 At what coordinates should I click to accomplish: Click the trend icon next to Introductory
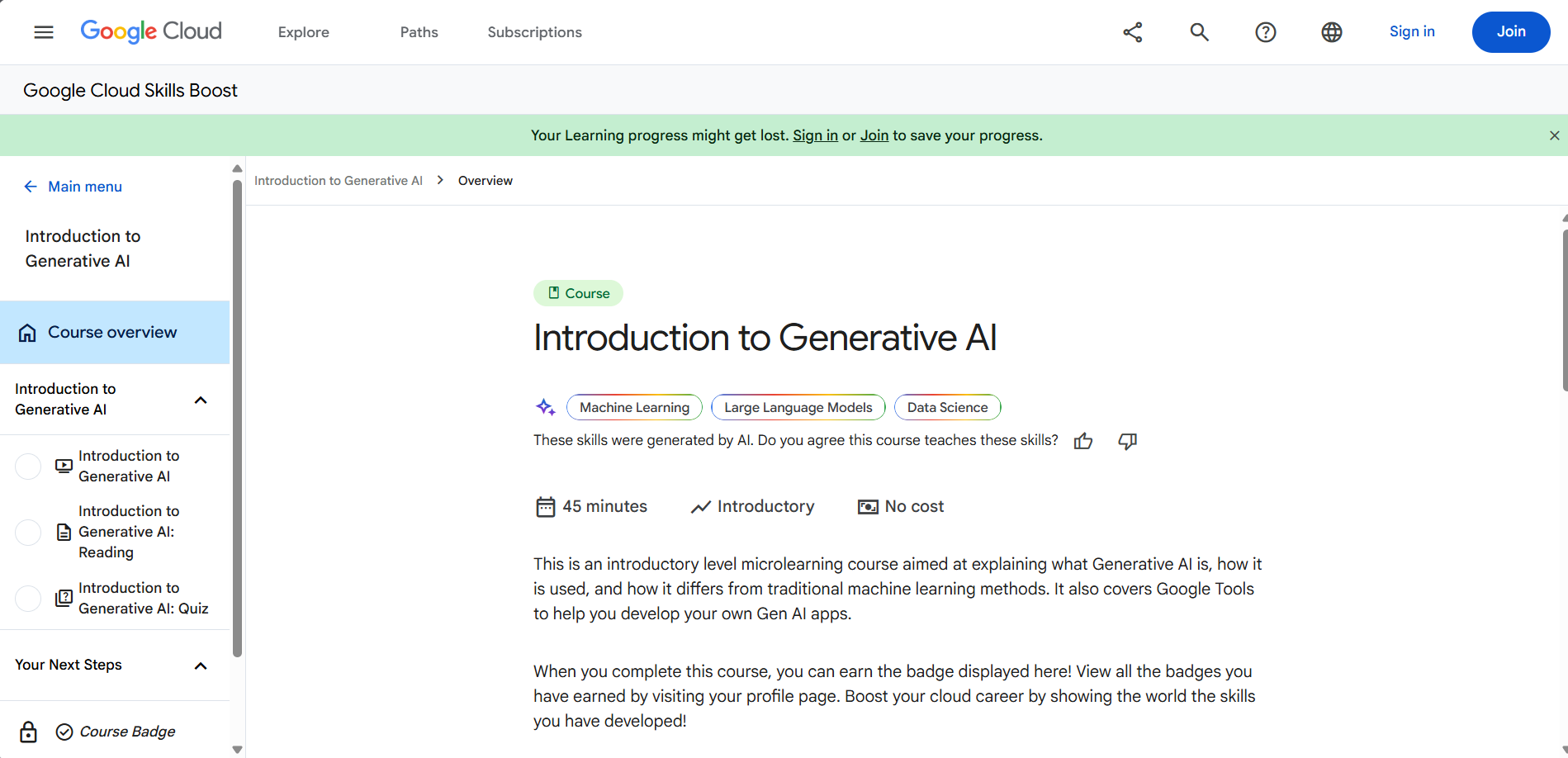point(701,507)
